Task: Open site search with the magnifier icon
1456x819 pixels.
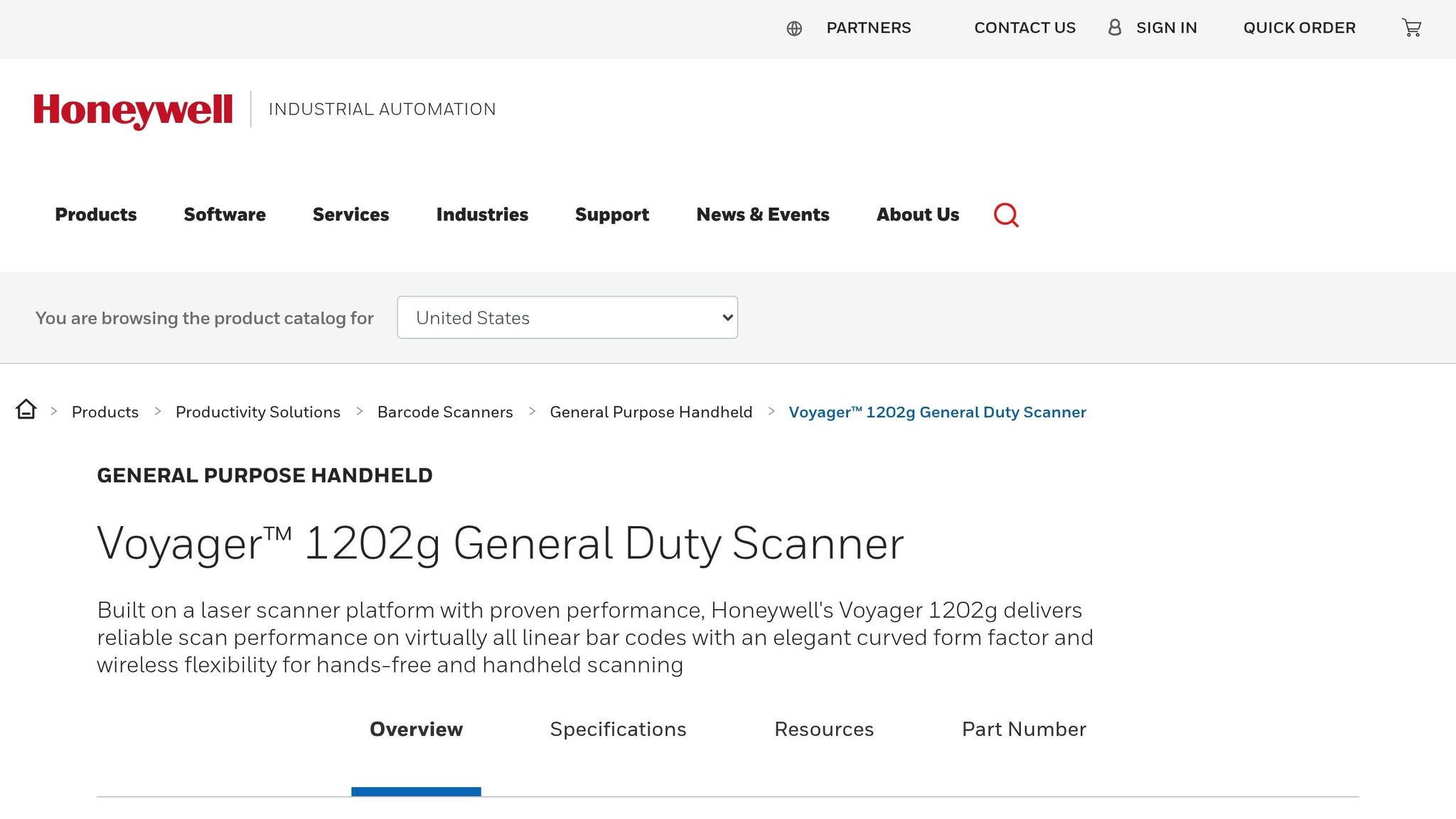Action: [1005, 215]
